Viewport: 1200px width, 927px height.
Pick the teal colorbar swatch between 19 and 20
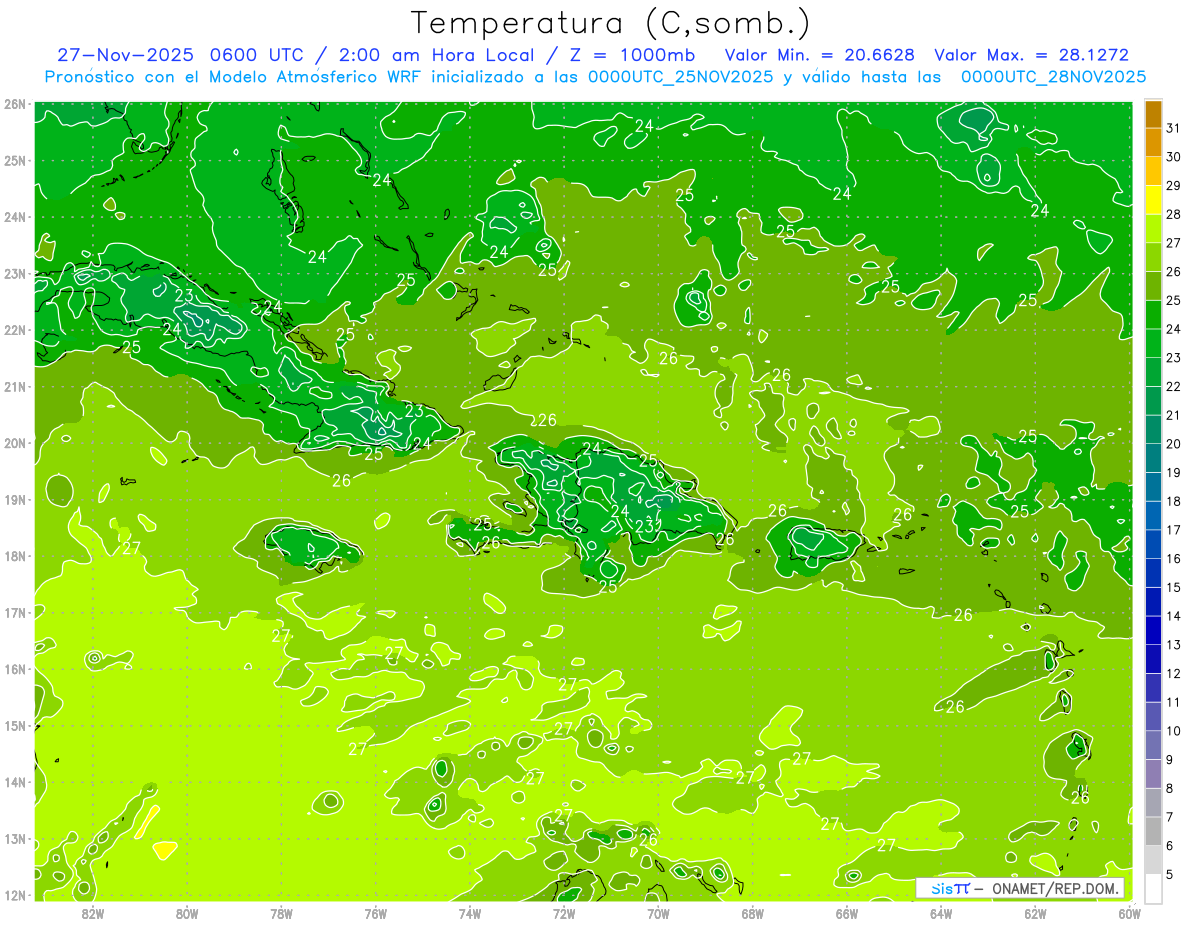coord(1153,458)
